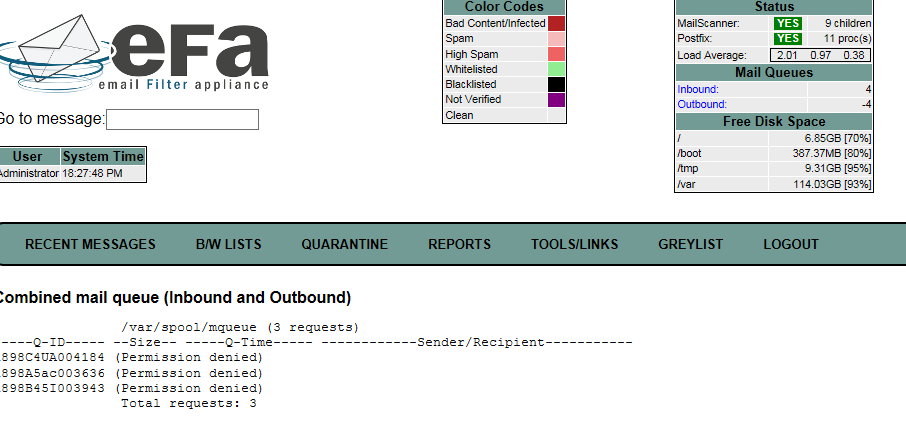This screenshot has width=906, height=435.
Task: Click the Load Average values box
Action: coord(820,55)
